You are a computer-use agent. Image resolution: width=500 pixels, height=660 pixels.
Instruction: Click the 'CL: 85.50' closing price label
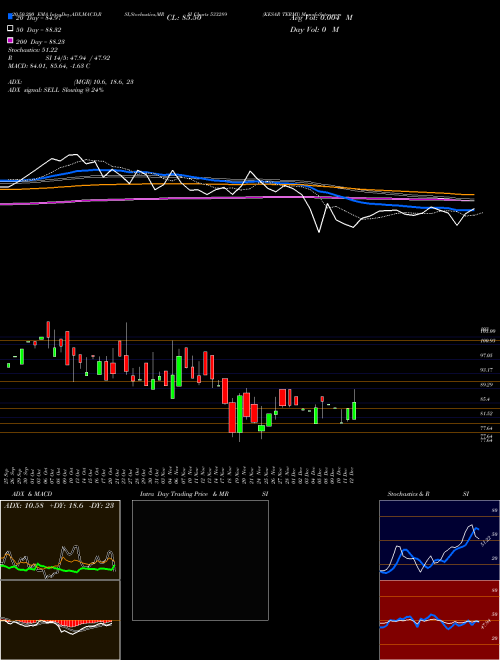pyautogui.click(x=184, y=18)
